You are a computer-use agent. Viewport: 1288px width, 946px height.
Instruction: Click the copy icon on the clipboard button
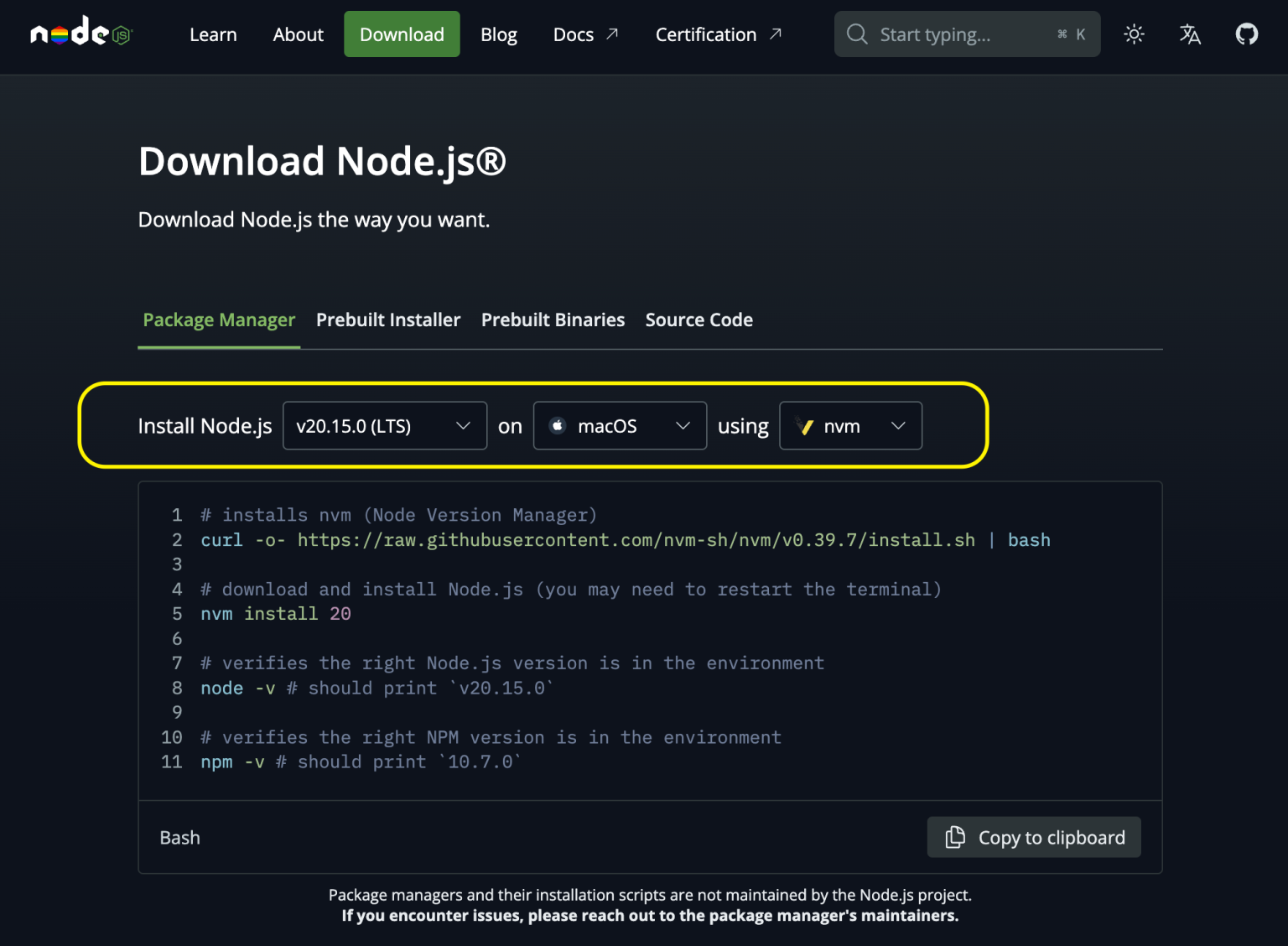(954, 837)
